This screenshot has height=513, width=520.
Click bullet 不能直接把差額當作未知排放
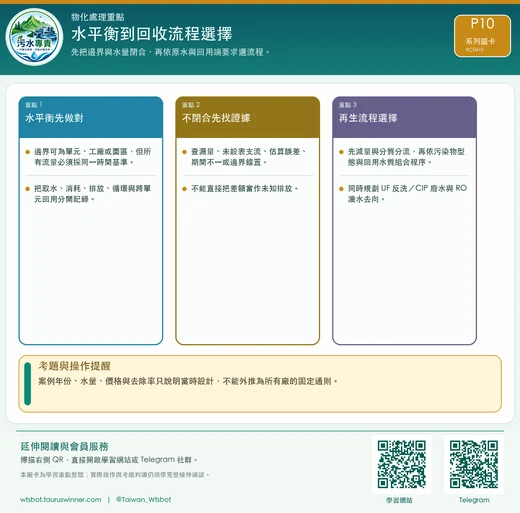(x=244, y=189)
